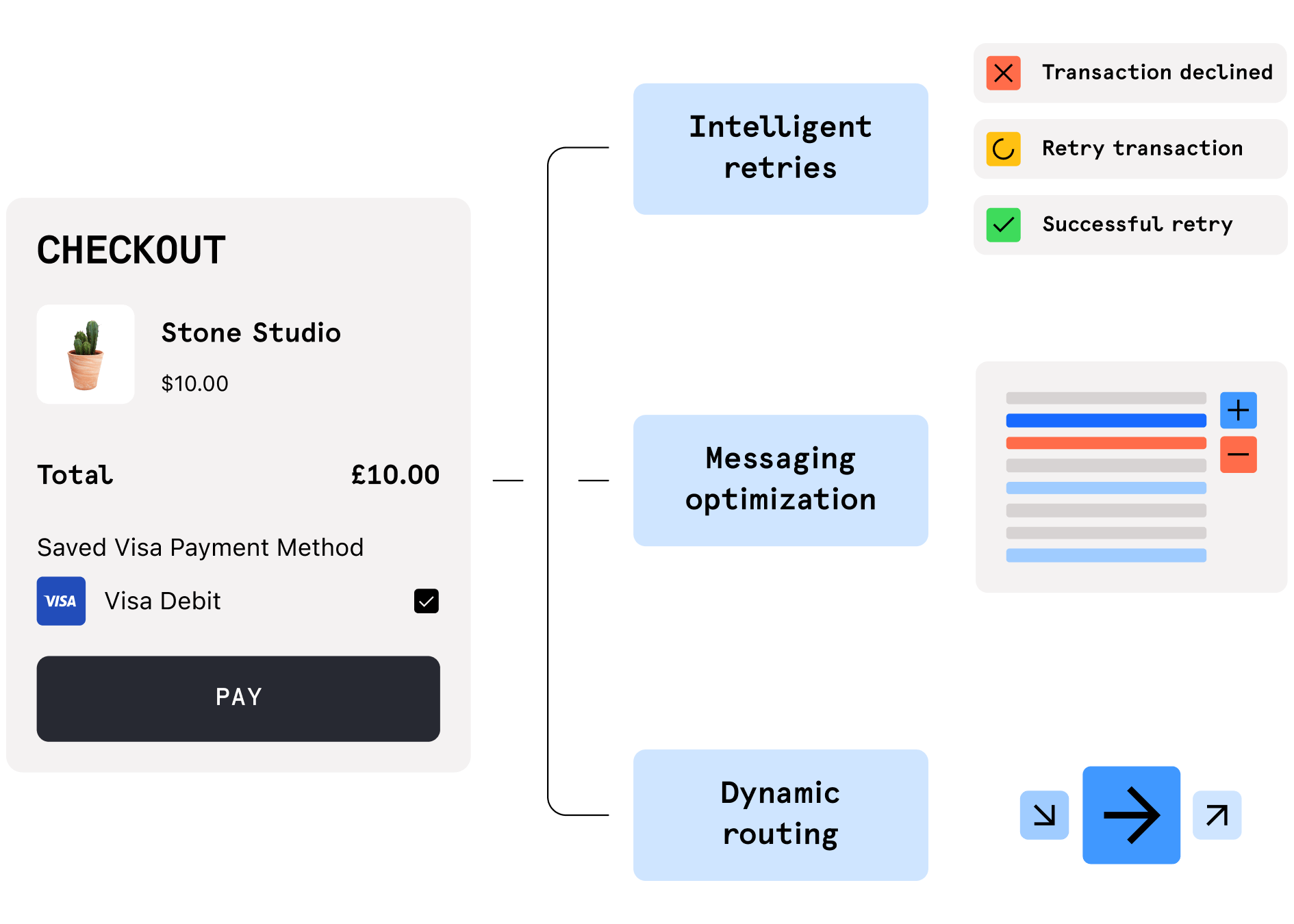Image resolution: width=1294 pixels, height=924 pixels.
Task: Click the down-right diagonal arrow icon
Action: click(1044, 815)
